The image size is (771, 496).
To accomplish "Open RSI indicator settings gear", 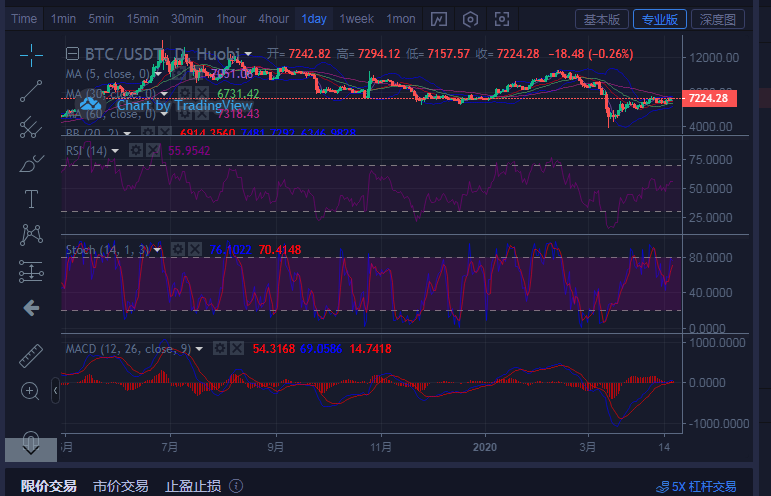I will 136,150.
